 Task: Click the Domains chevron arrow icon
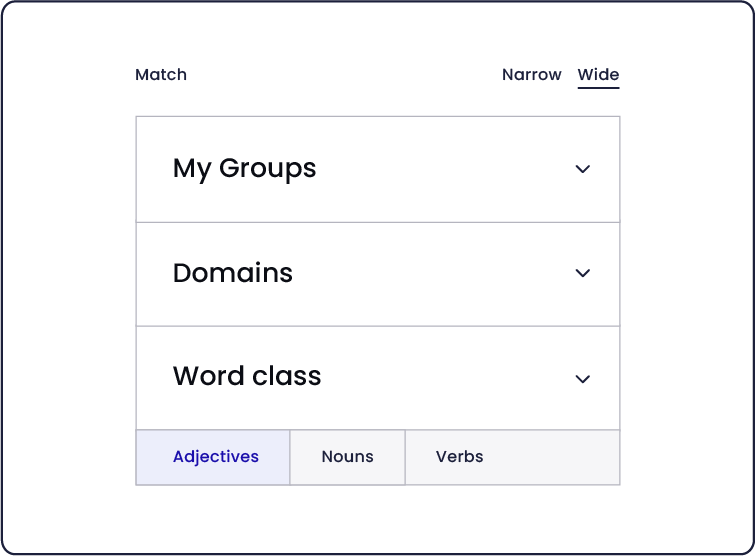point(583,273)
